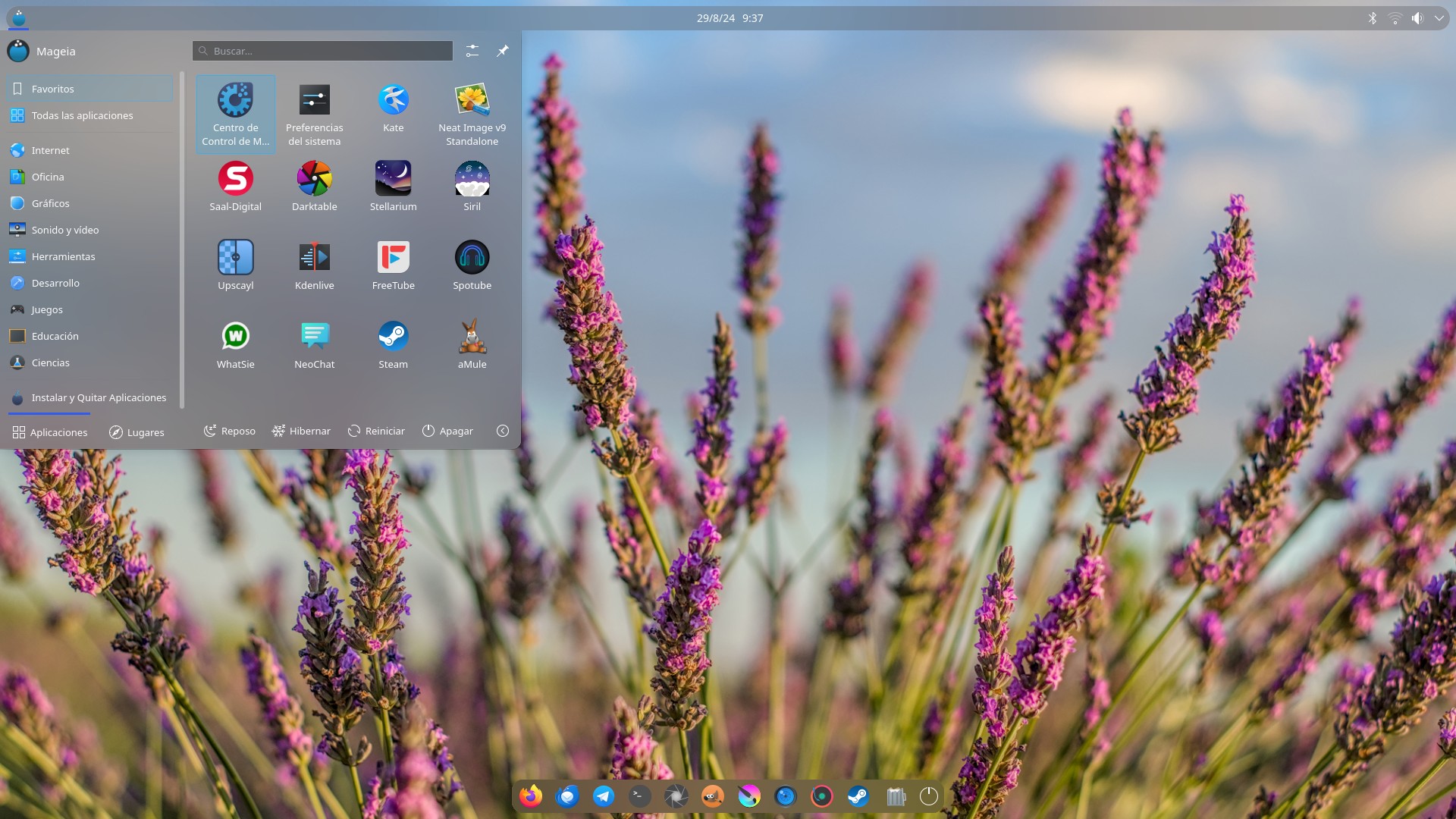Click the category list scrollbar
Screen dimensions: 1456x819
click(182, 240)
